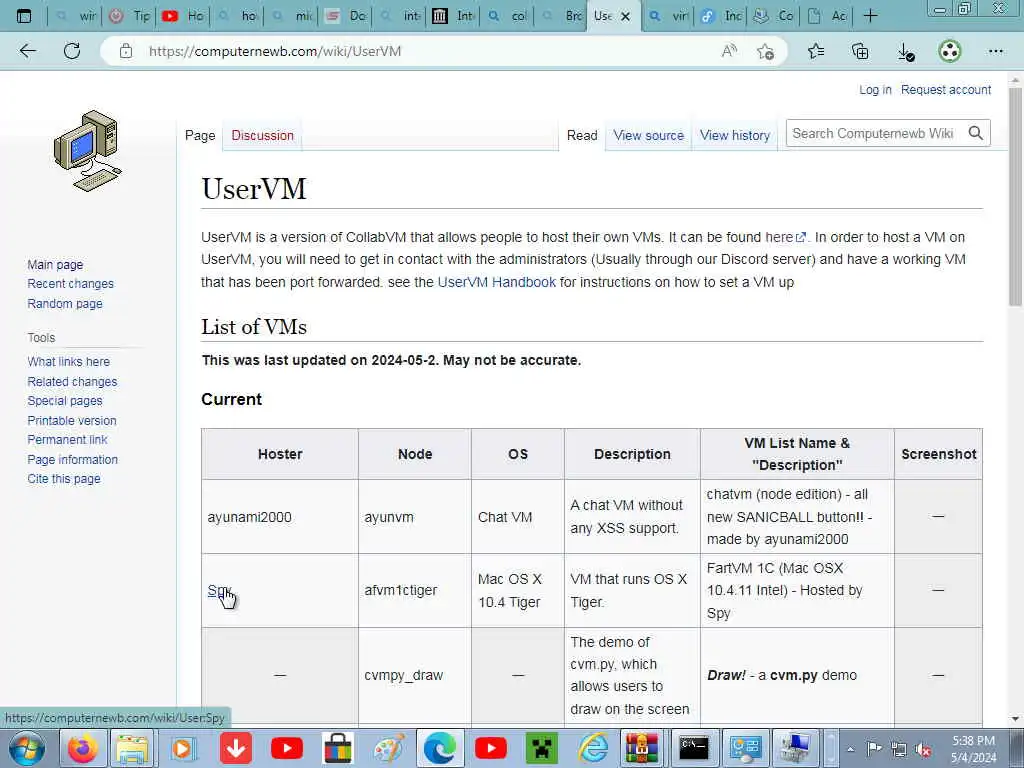Image resolution: width=1024 pixels, height=768 pixels.
Task: Open a new tab with plus button
Action: pyautogui.click(x=870, y=16)
